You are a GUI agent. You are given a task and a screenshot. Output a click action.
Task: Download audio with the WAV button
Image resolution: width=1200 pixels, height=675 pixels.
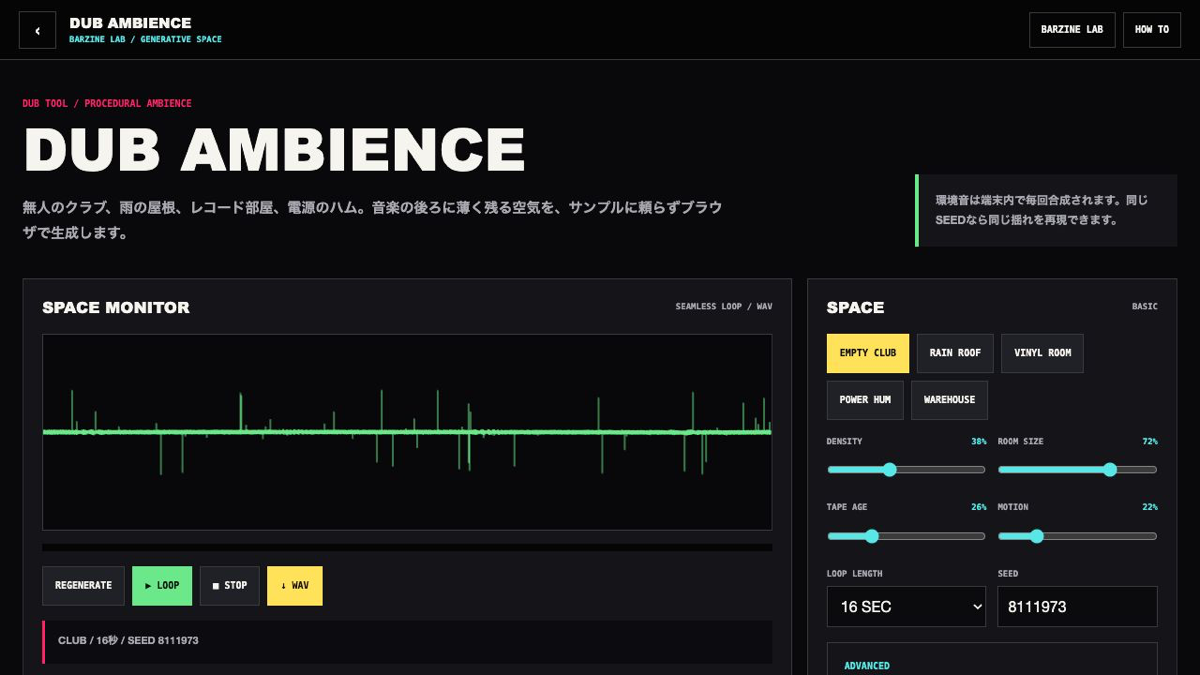[295, 586]
